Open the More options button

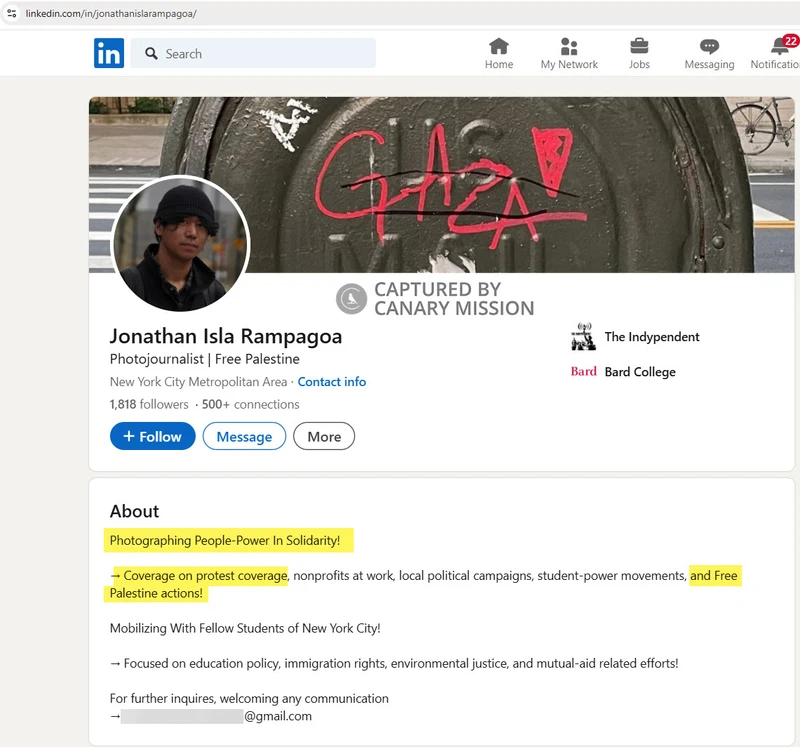pyautogui.click(x=324, y=436)
